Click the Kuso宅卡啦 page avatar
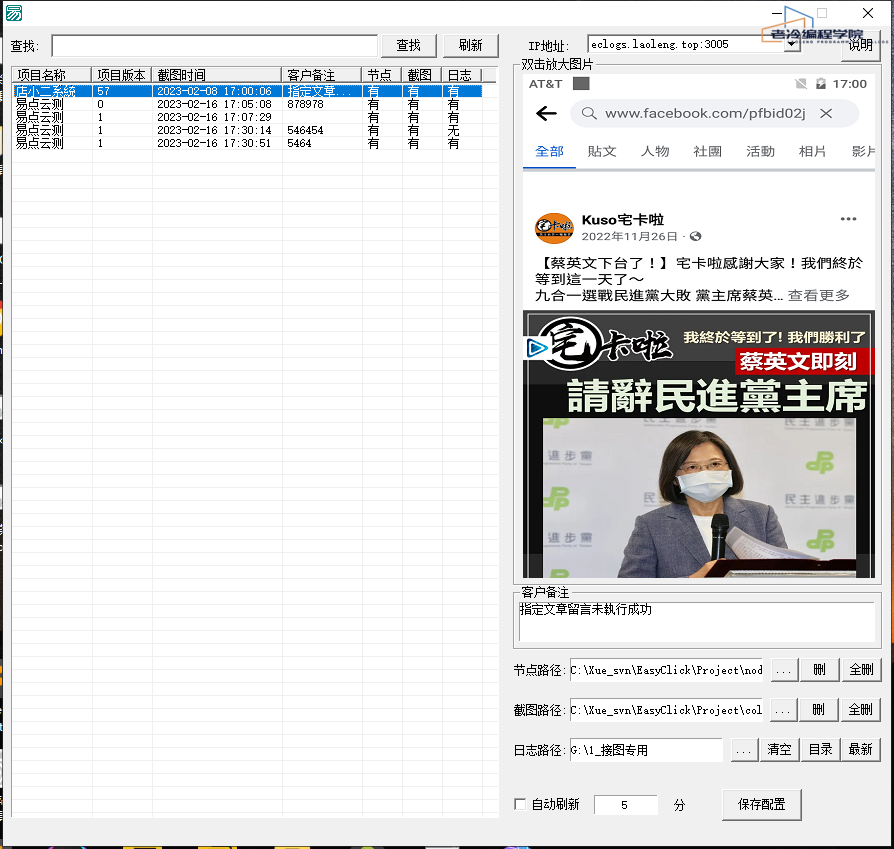This screenshot has height=849, width=894. tap(554, 228)
